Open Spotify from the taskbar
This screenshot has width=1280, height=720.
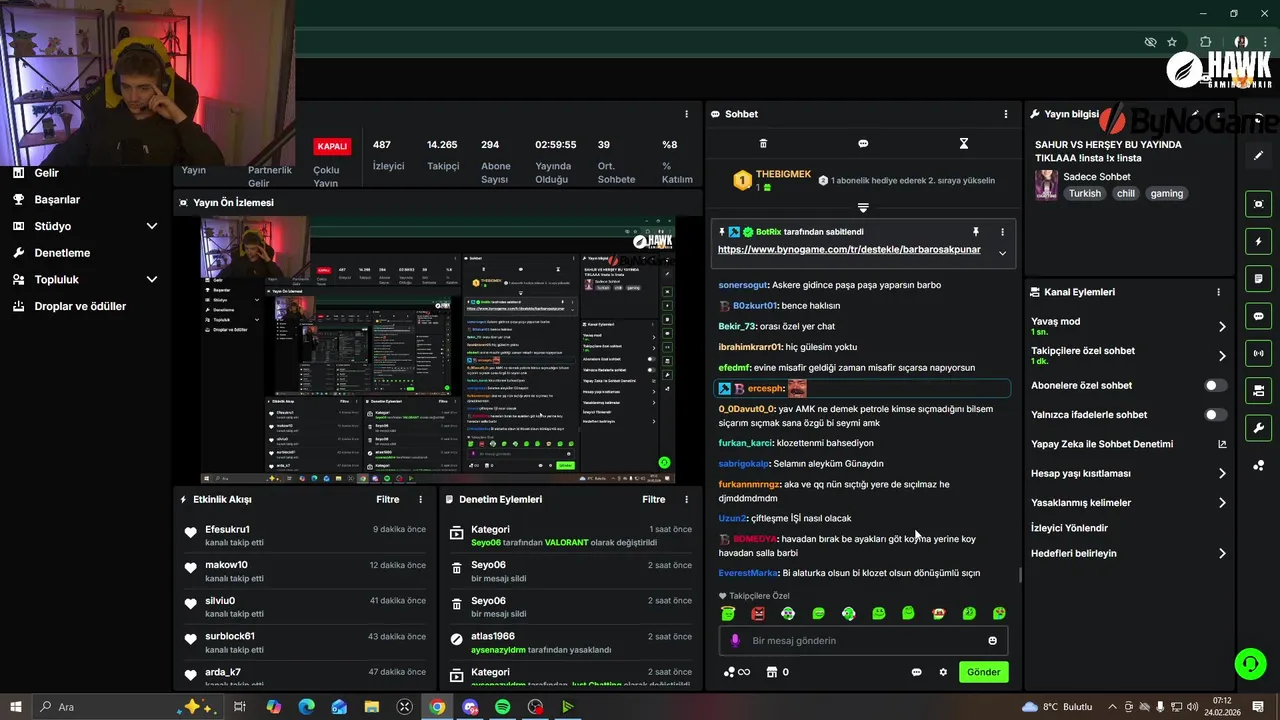[503, 707]
